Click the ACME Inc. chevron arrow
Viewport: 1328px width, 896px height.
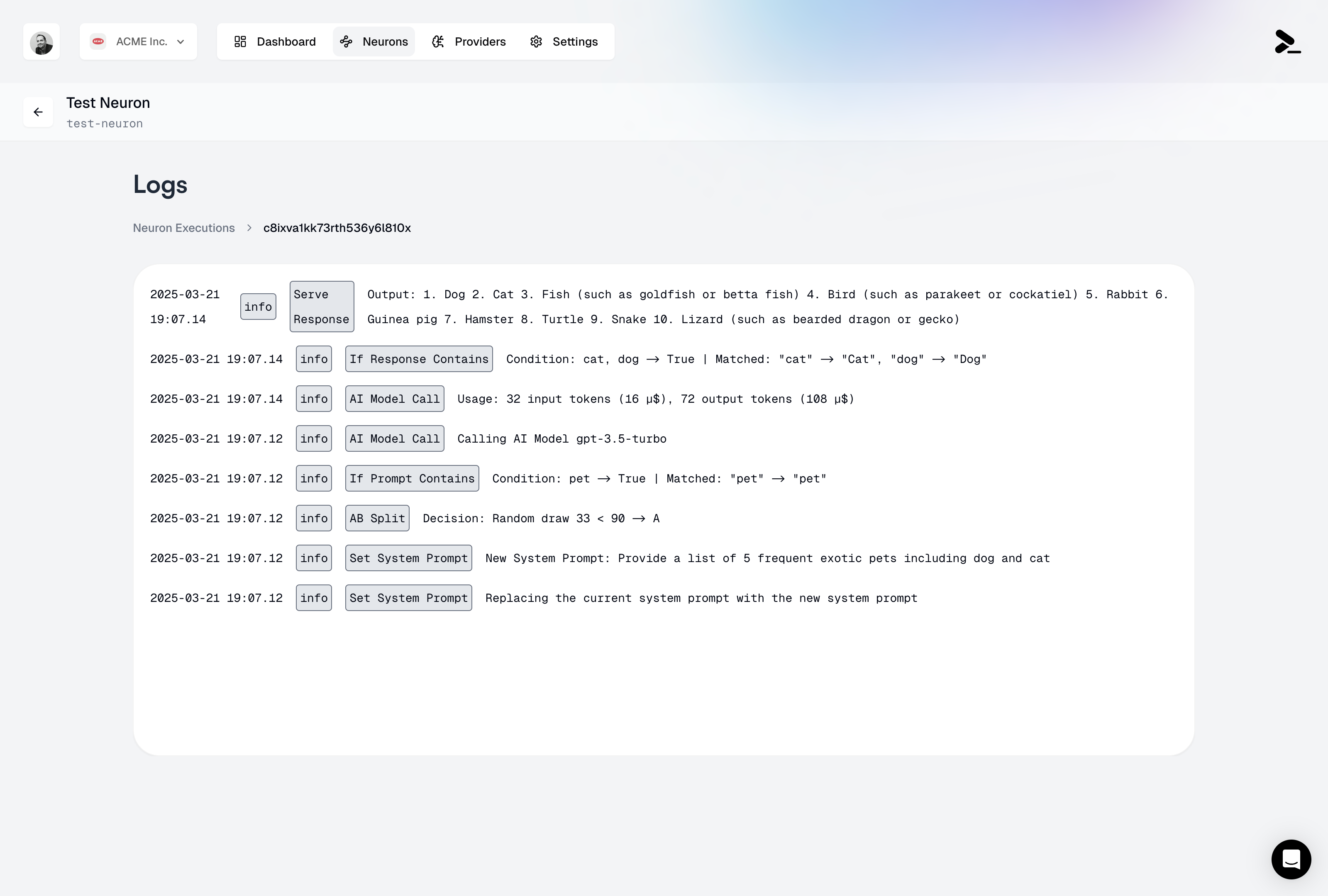[181, 41]
